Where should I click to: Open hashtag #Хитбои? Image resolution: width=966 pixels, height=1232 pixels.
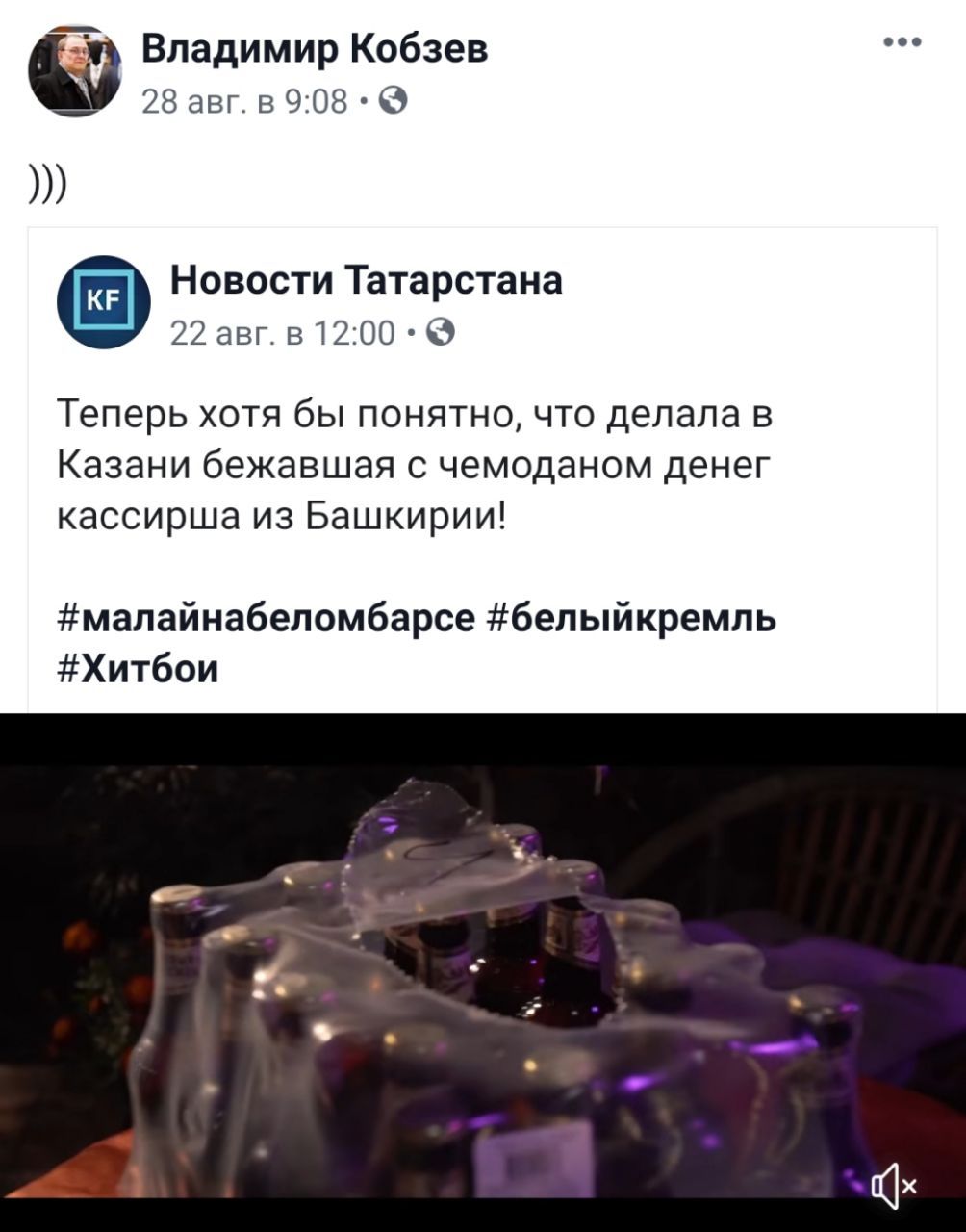(x=138, y=667)
